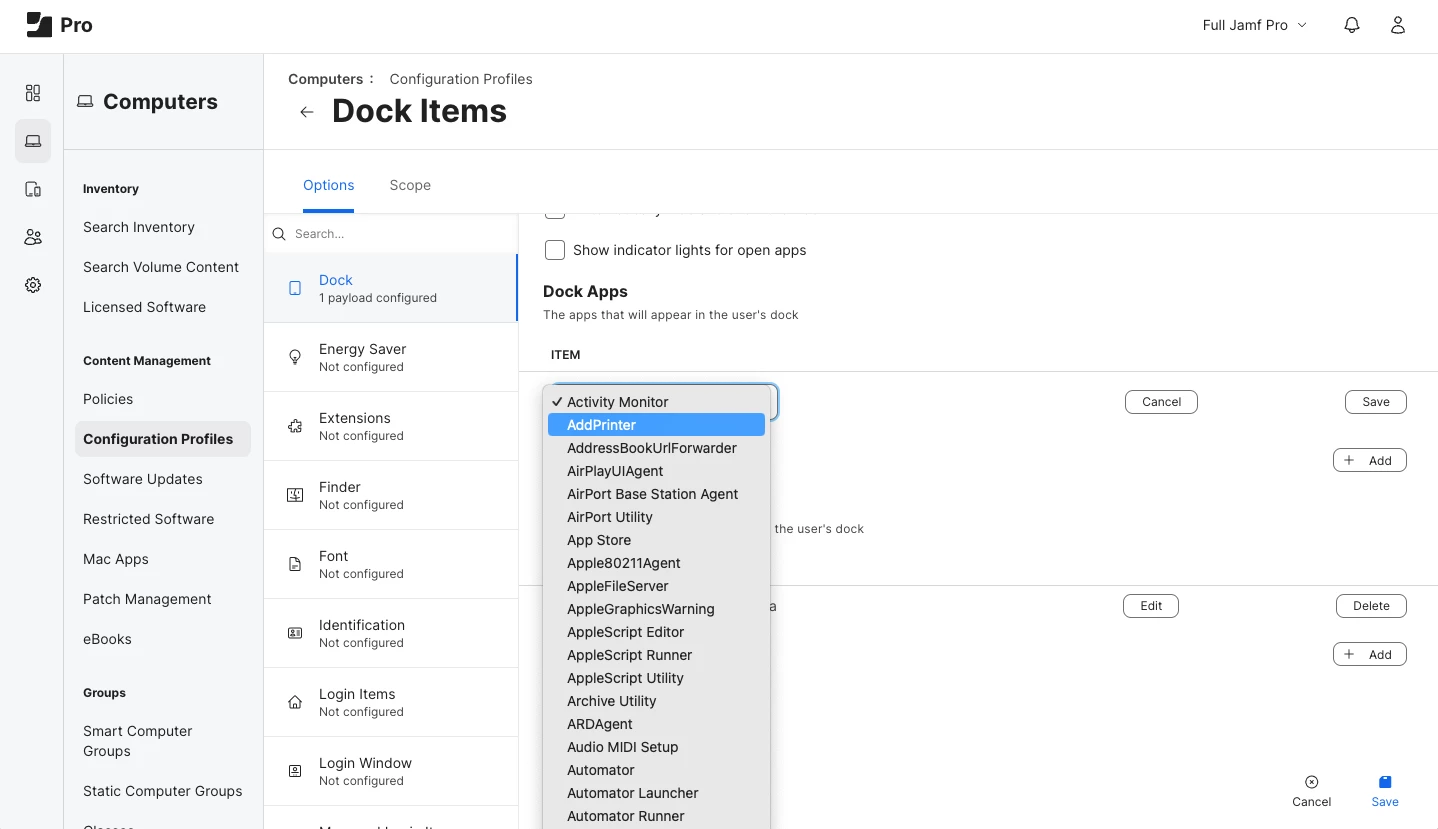Open Mac Apps
Viewport: 1438px width, 829px height.
(116, 559)
